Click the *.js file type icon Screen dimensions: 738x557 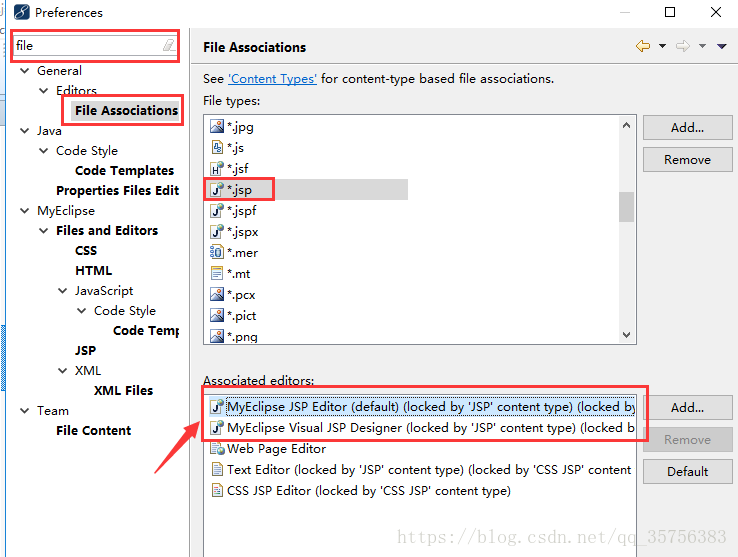tap(217, 147)
